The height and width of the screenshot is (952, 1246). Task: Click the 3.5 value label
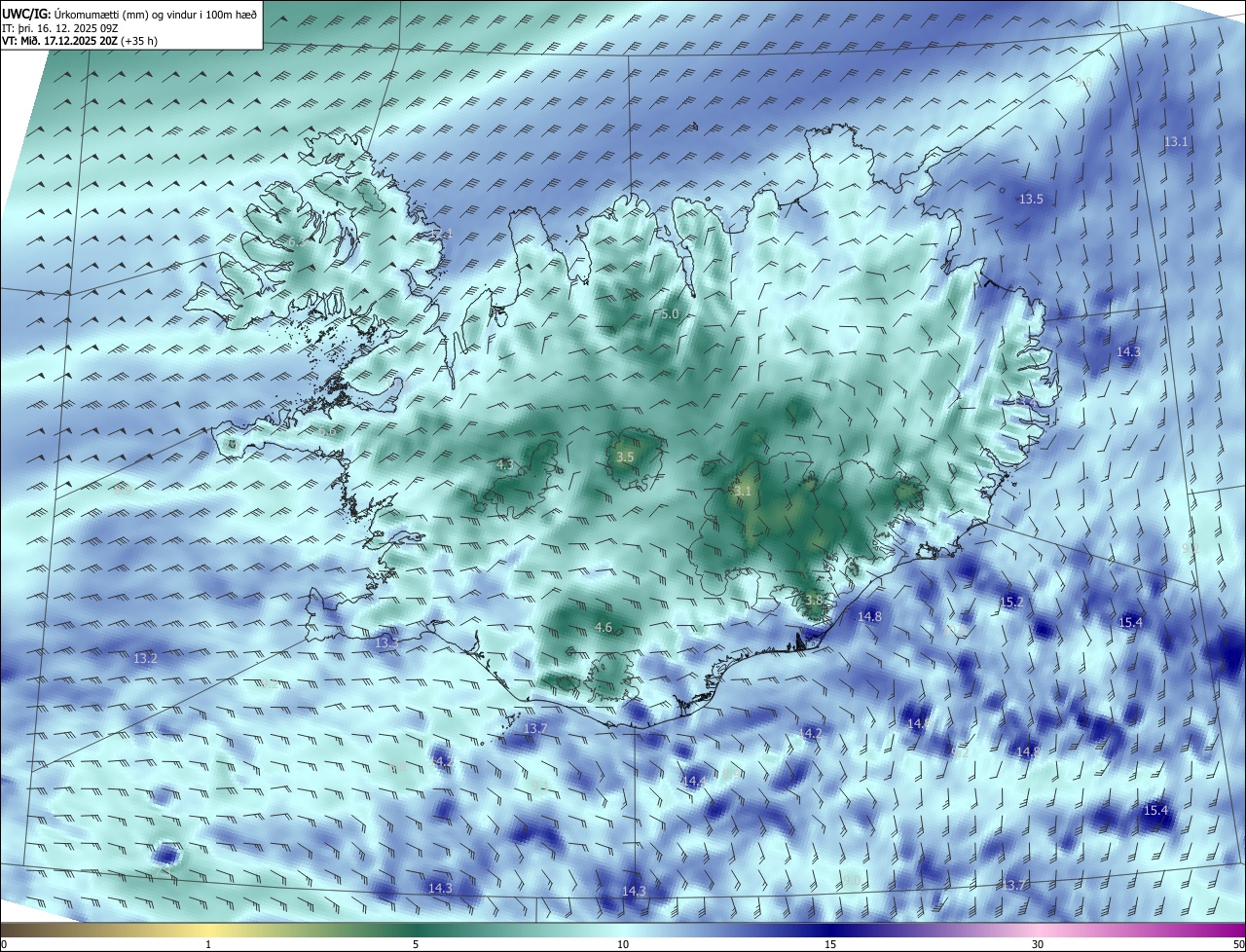(x=626, y=458)
